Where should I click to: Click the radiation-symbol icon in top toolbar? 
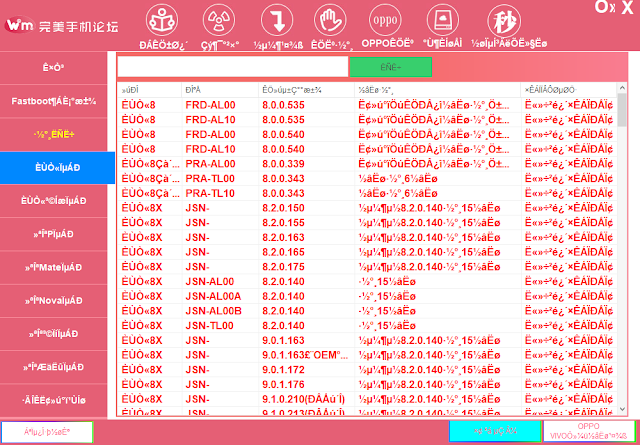point(219,20)
